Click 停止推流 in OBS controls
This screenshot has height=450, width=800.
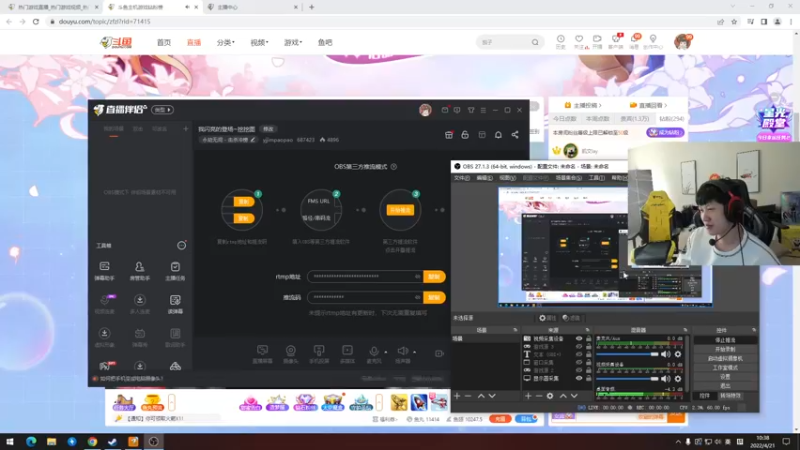pos(725,340)
